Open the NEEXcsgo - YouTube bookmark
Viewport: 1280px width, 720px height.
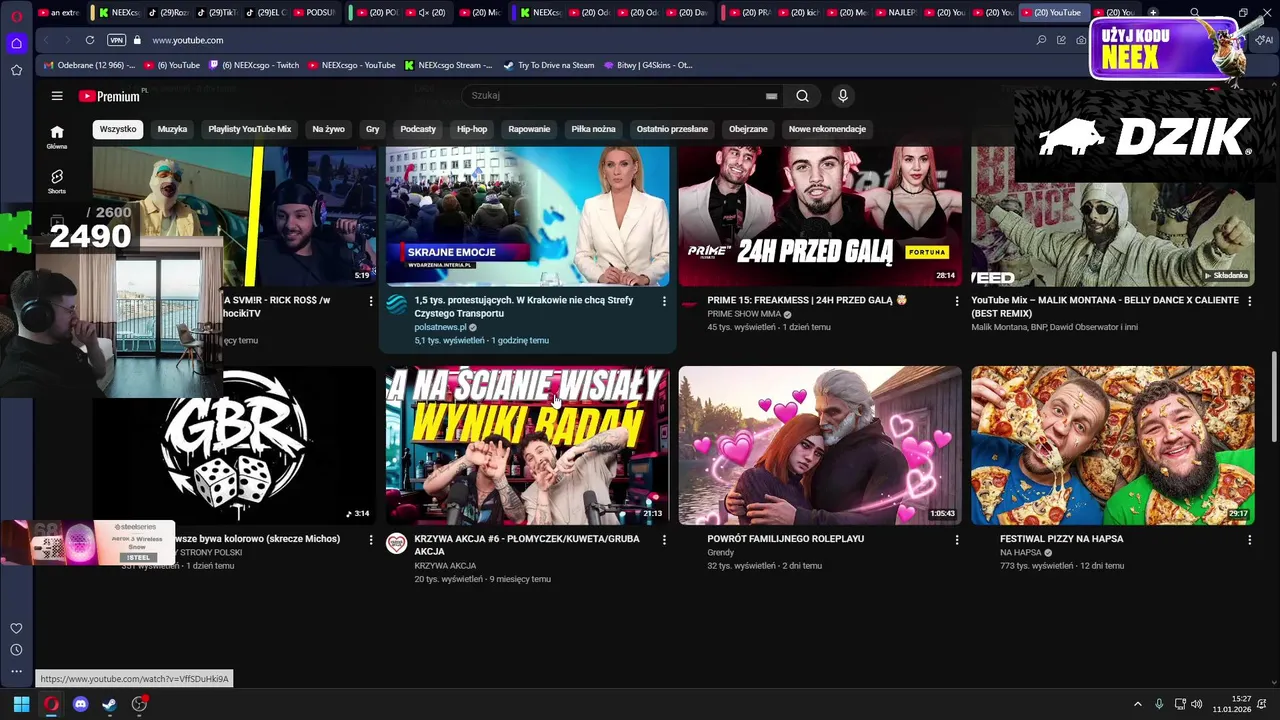point(351,65)
